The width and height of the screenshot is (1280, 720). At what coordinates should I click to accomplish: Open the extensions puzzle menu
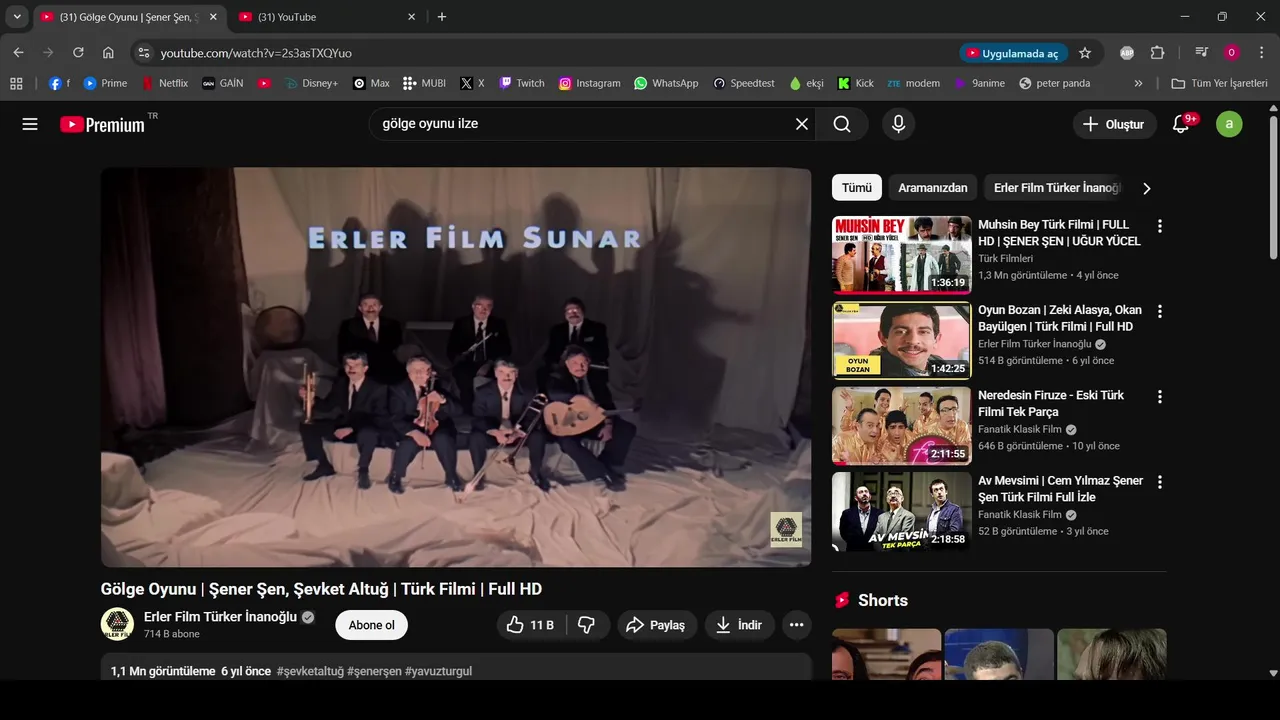(1158, 53)
